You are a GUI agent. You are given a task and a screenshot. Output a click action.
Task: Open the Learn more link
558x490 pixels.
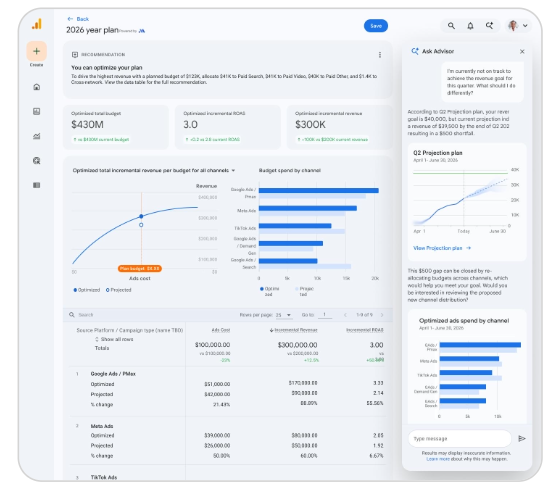point(438,459)
